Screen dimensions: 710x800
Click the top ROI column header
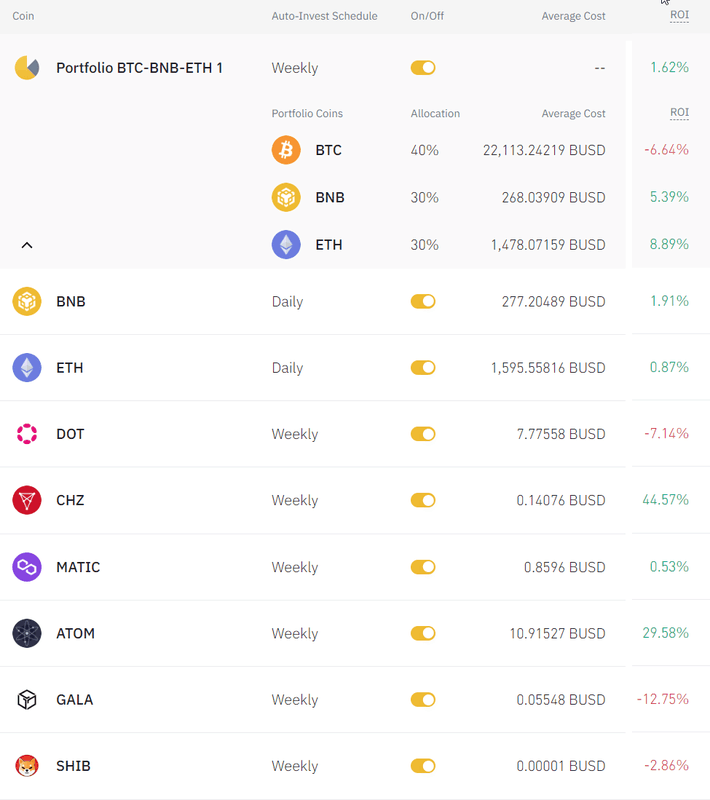coord(679,16)
